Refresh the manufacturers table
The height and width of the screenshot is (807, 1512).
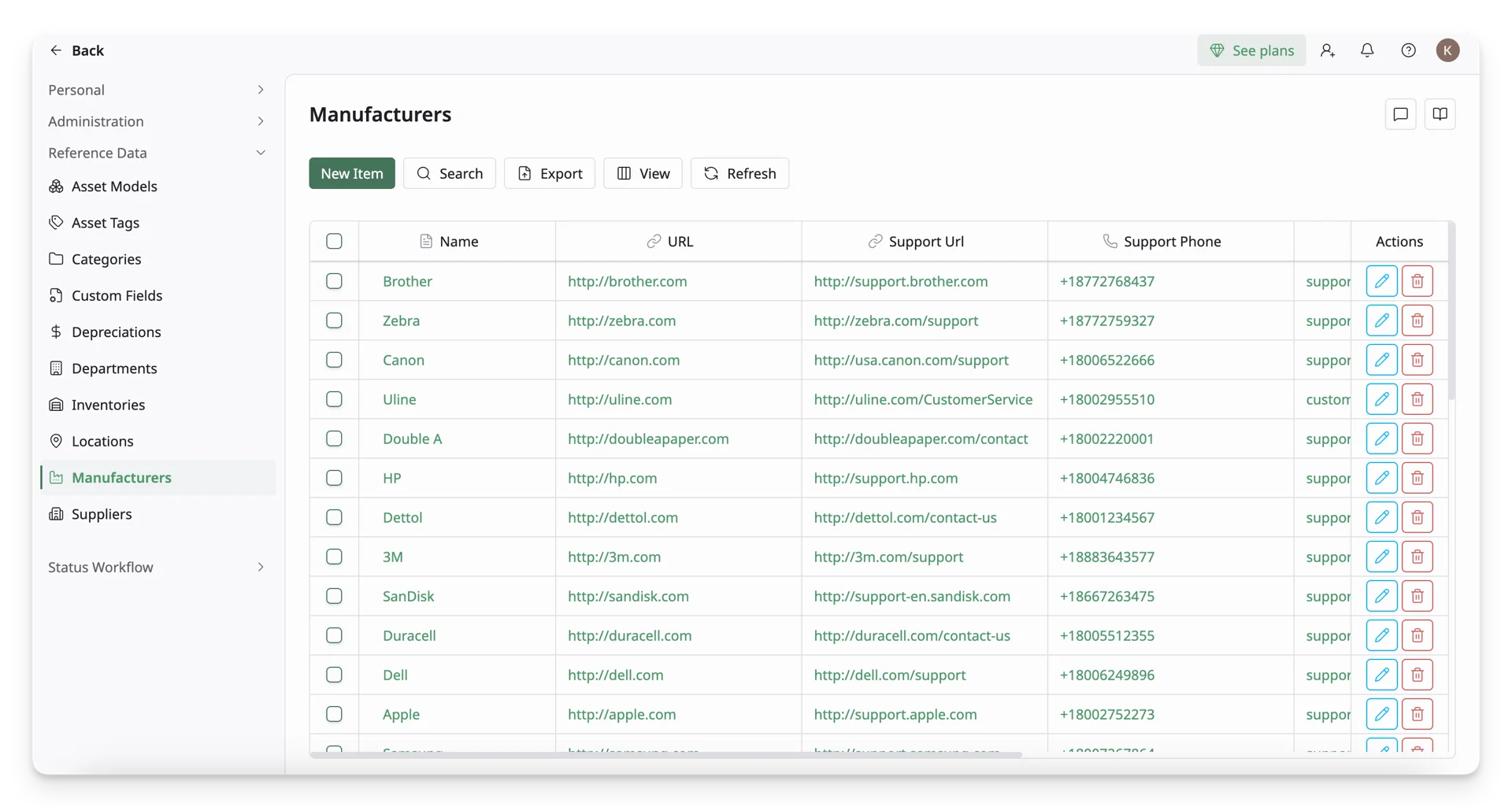(739, 173)
